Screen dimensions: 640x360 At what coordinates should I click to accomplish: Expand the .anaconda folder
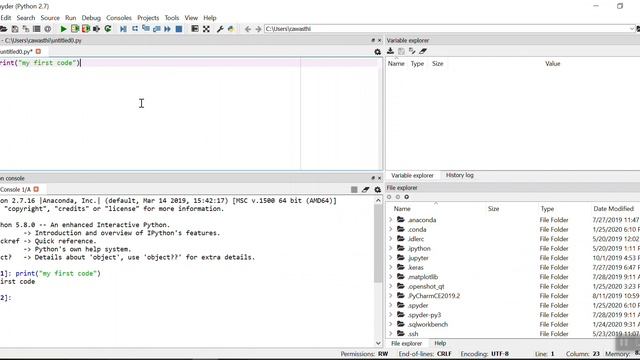(391, 220)
